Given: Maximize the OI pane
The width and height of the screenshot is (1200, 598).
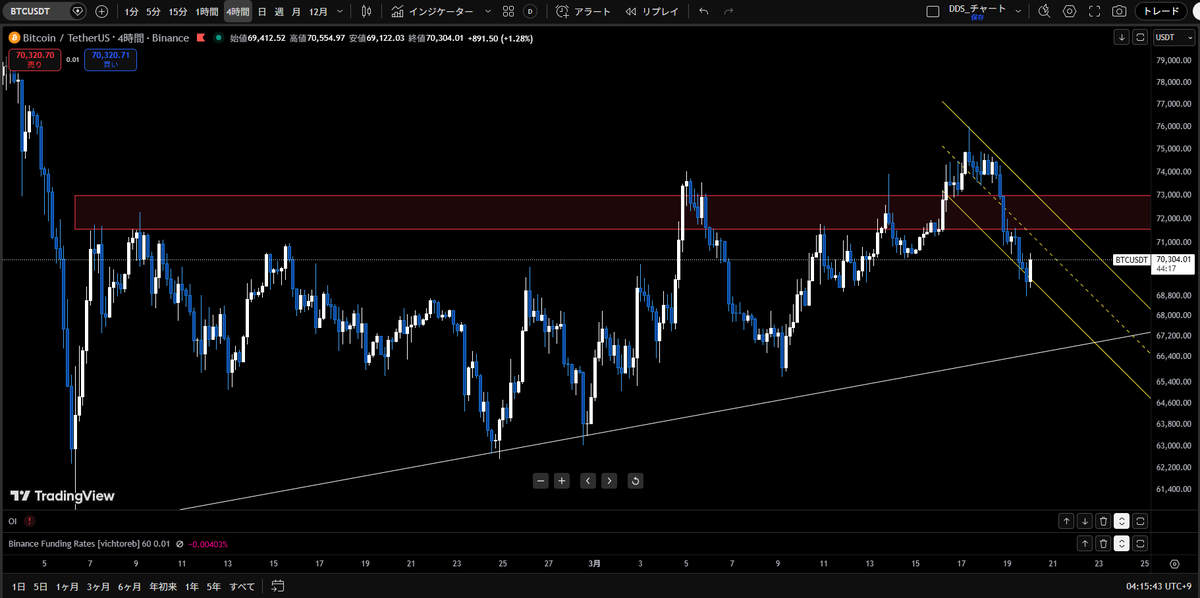Looking at the screenshot, I should point(1141,521).
